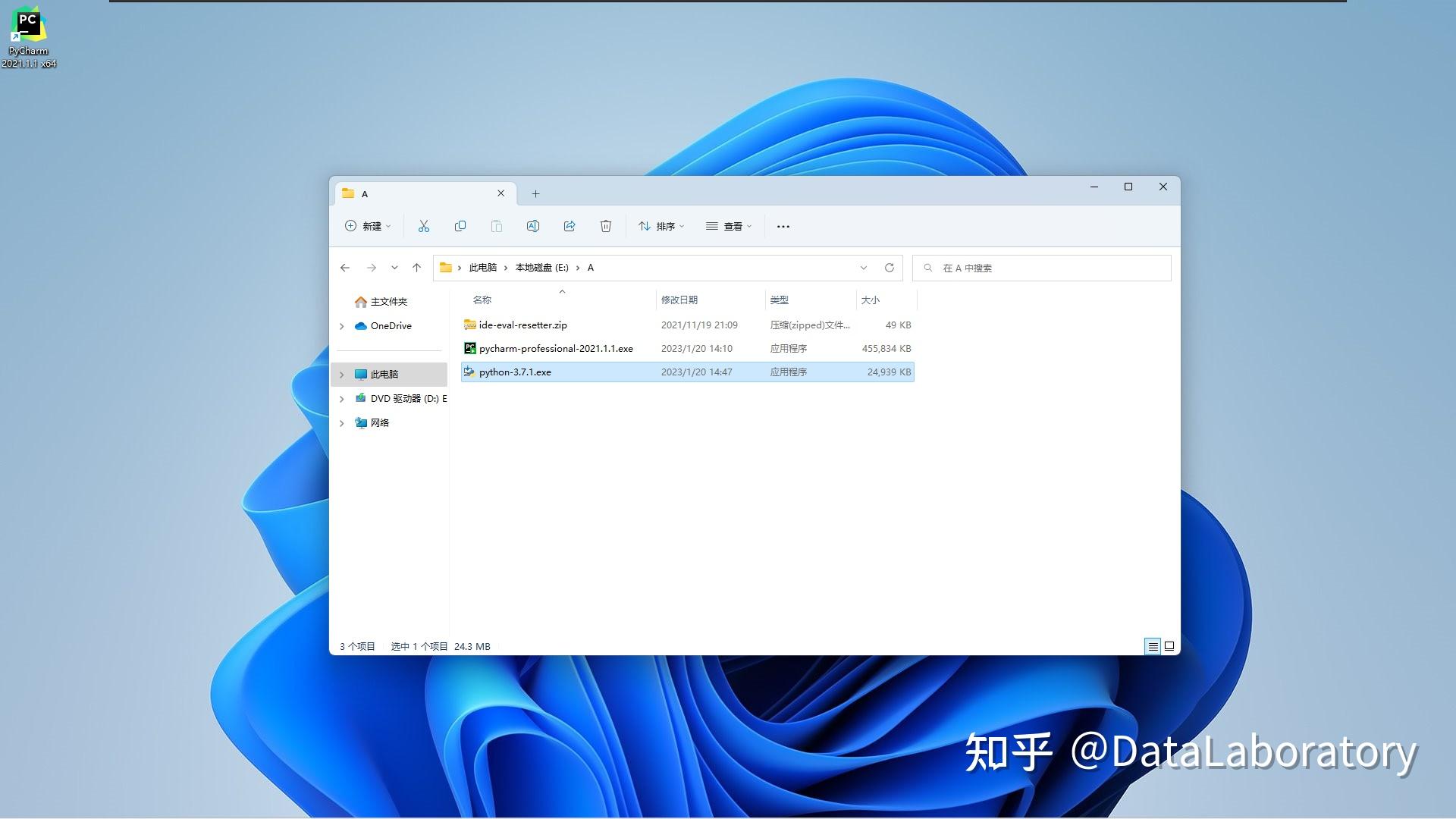Click the Delete trash icon

point(606,226)
